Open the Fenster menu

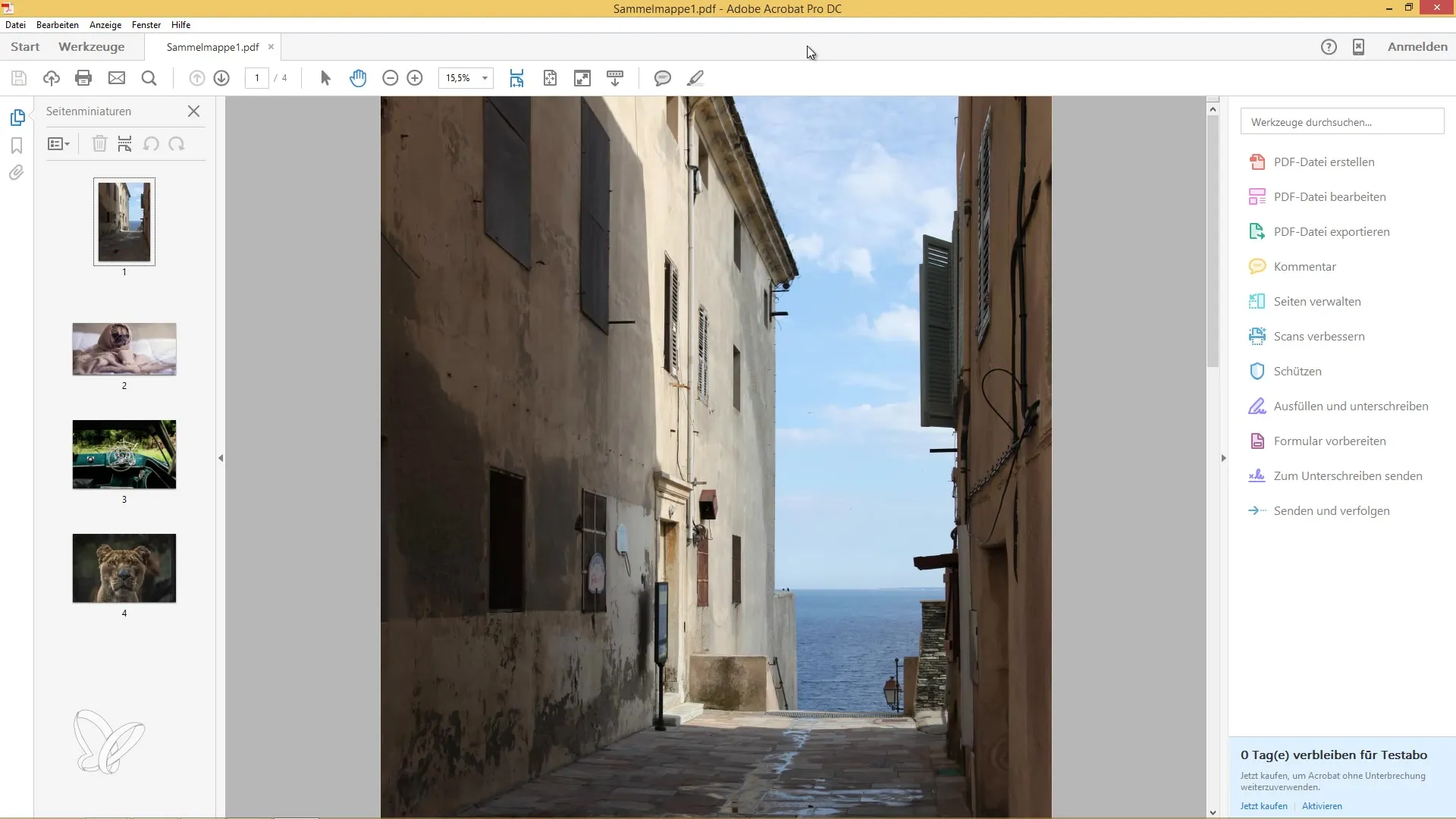(x=146, y=25)
